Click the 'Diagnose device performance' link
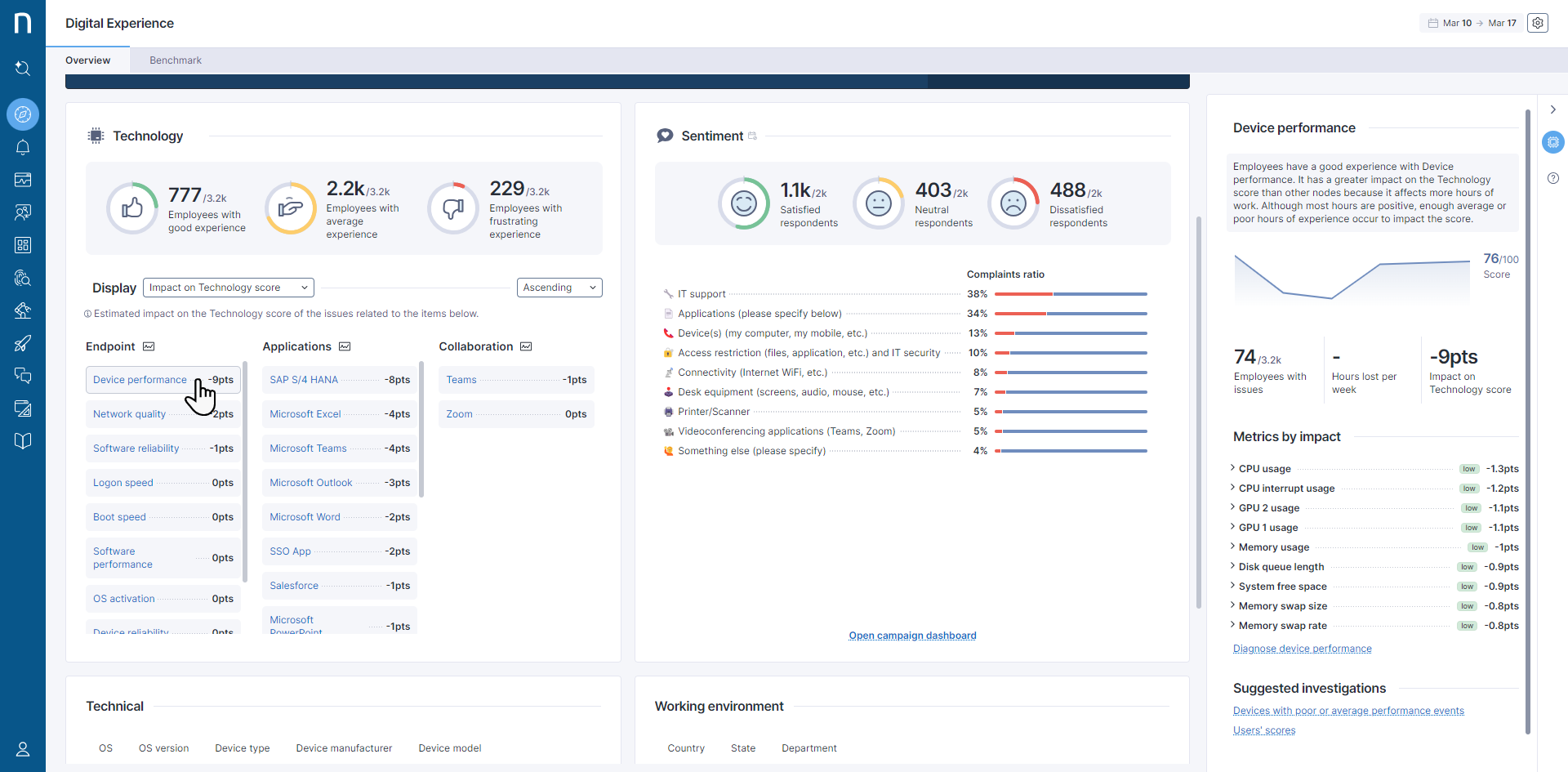The height and width of the screenshot is (772, 1568). click(1302, 649)
